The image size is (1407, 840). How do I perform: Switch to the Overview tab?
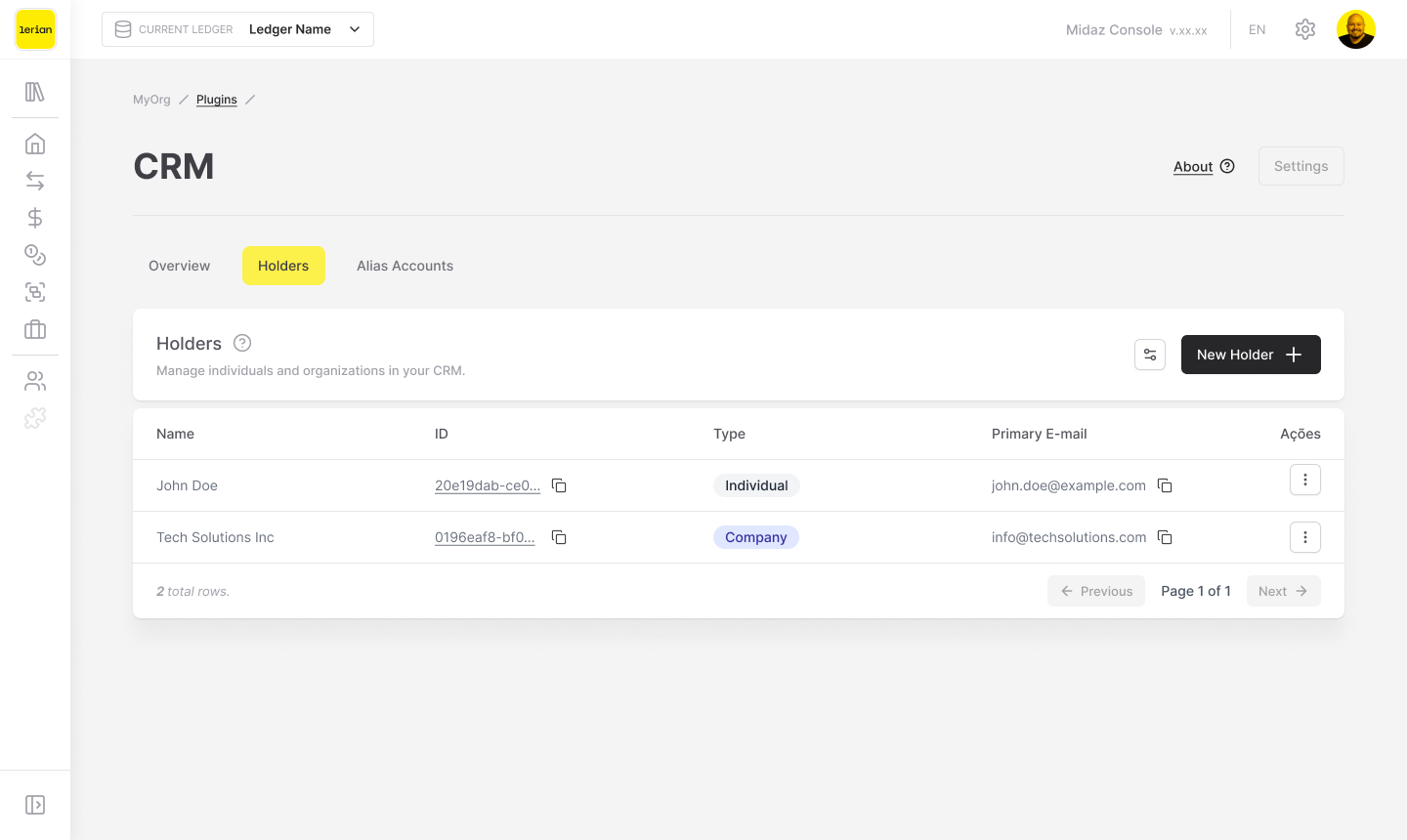180,266
